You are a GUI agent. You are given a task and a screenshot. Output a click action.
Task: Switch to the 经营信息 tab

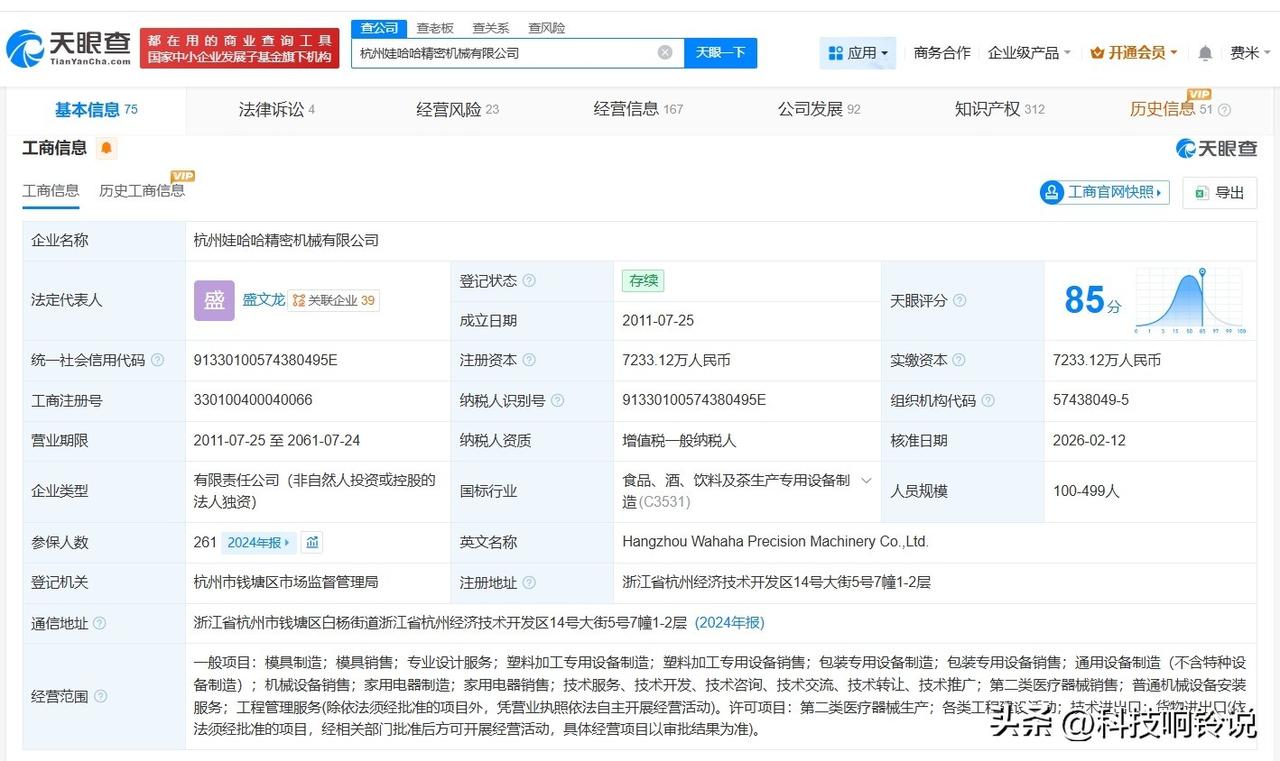(x=638, y=110)
